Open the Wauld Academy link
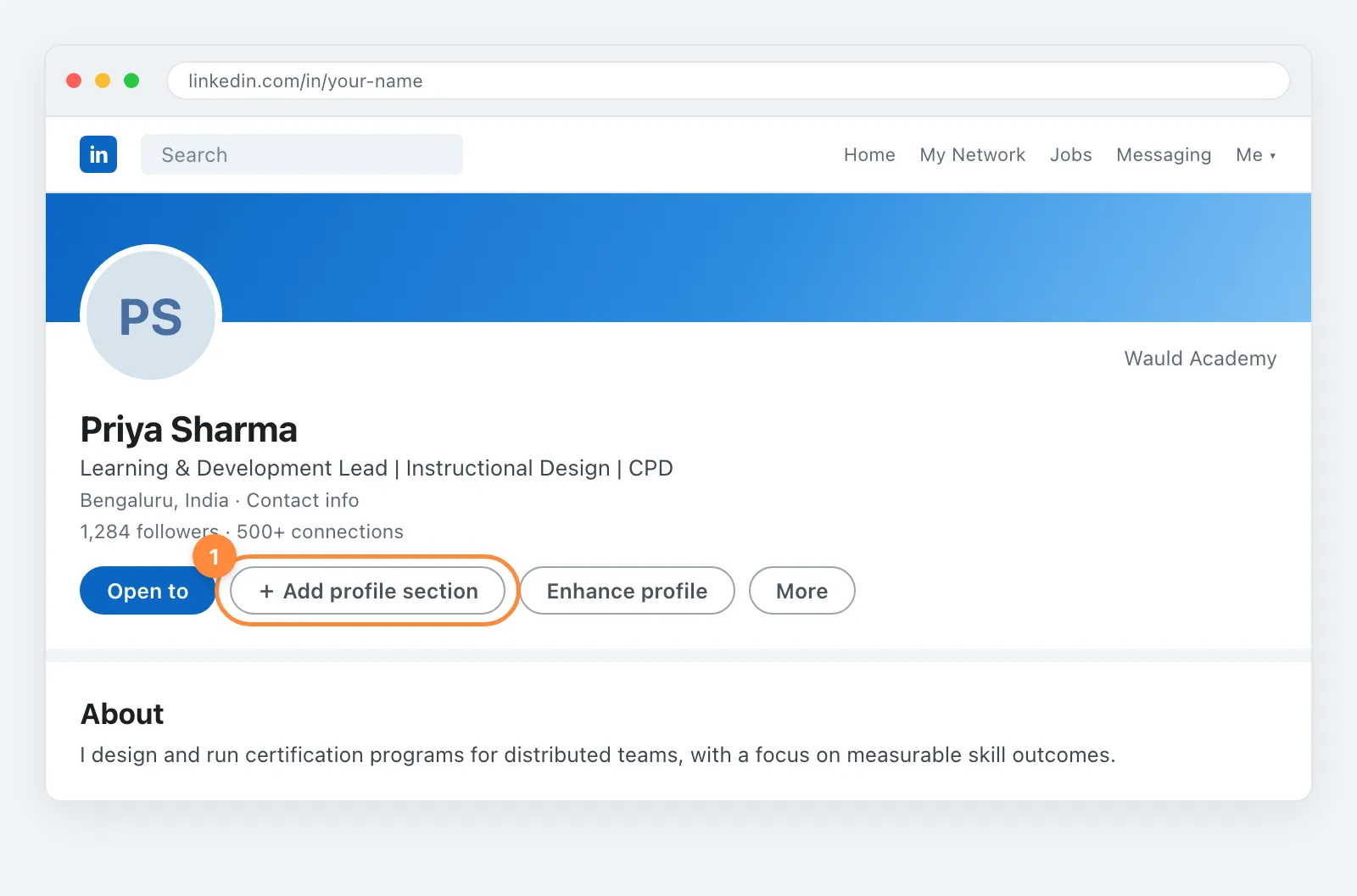The height and width of the screenshot is (896, 1357). pos(1200,359)
